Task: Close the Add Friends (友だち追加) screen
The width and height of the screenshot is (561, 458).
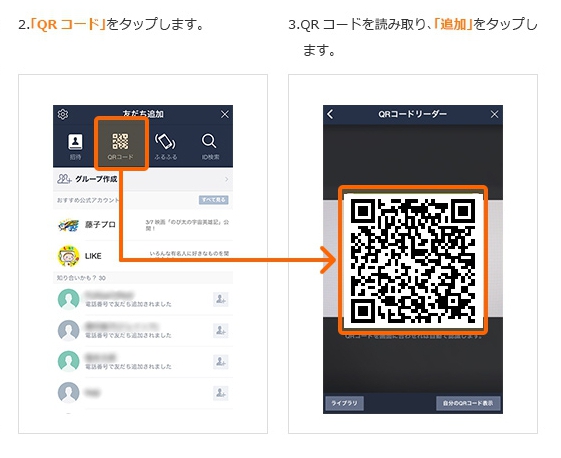Action: 225,114
